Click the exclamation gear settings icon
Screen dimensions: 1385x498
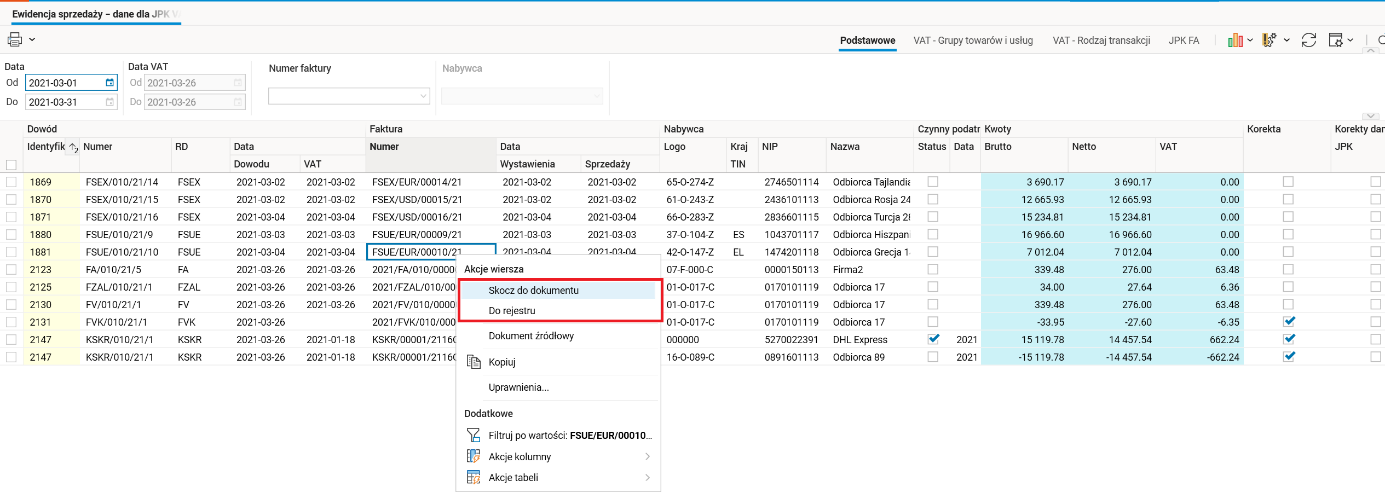(1269, 40)
